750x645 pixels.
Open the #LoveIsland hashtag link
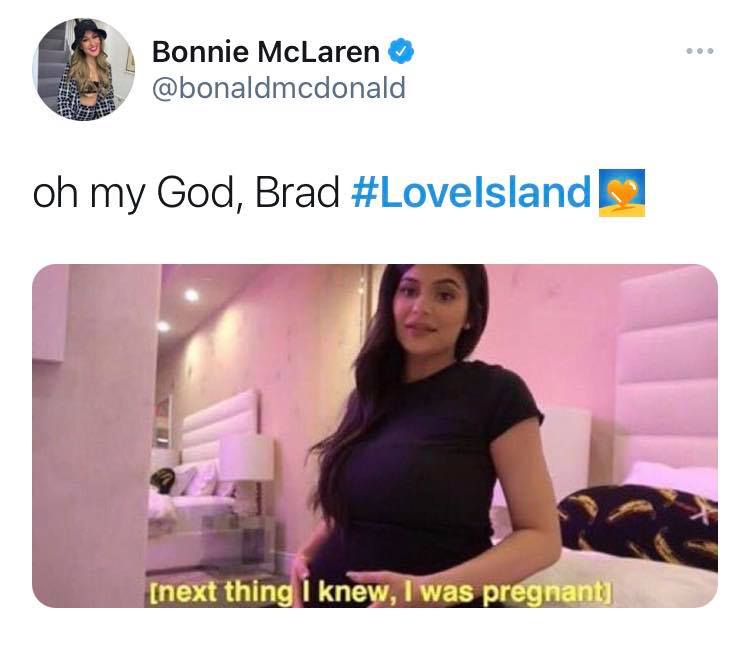(471, 192)
